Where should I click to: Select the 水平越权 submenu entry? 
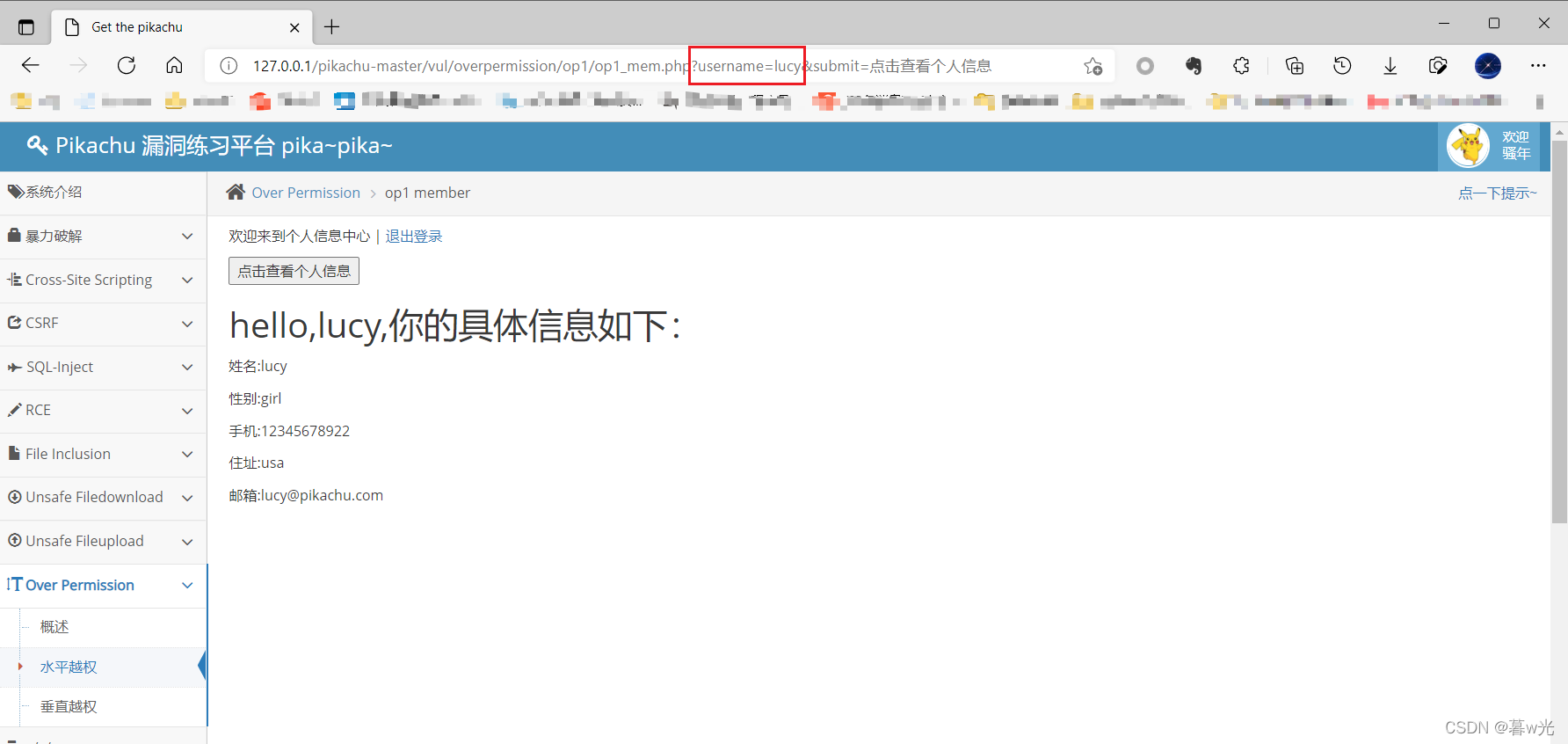coord(103,667)
